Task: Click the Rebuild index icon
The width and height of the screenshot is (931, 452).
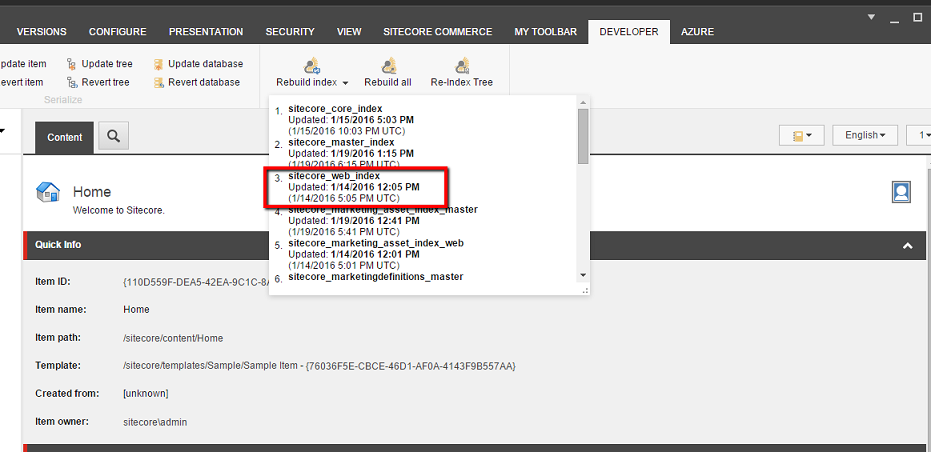Action: [312, 66]
